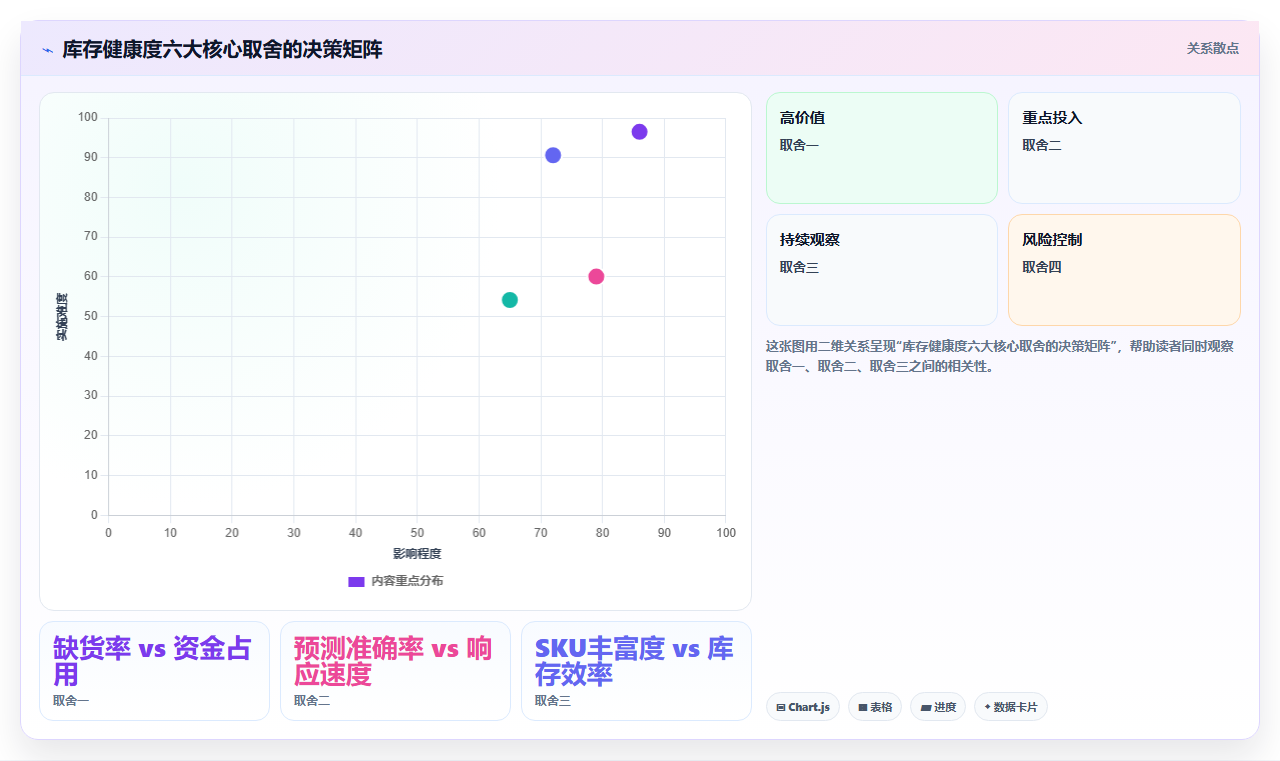Click the 库存健康度六大核心取舍的决策矩阵 title
Image resolution: width=1280 pixels, height=761 pixels.
coord(222,49)
